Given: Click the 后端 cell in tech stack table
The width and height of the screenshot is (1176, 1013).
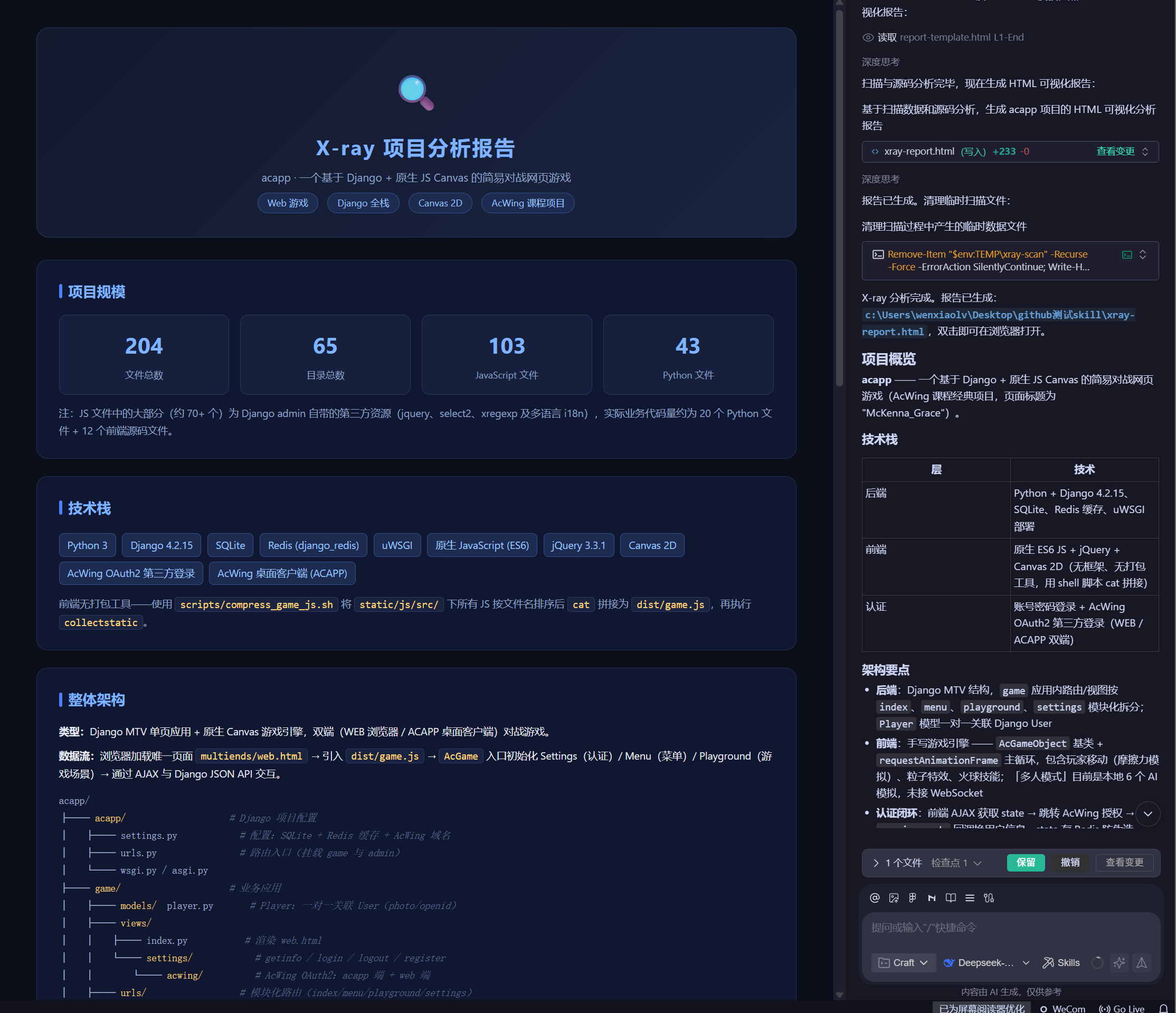Looking at the screenshot, I should coord(936,509).
